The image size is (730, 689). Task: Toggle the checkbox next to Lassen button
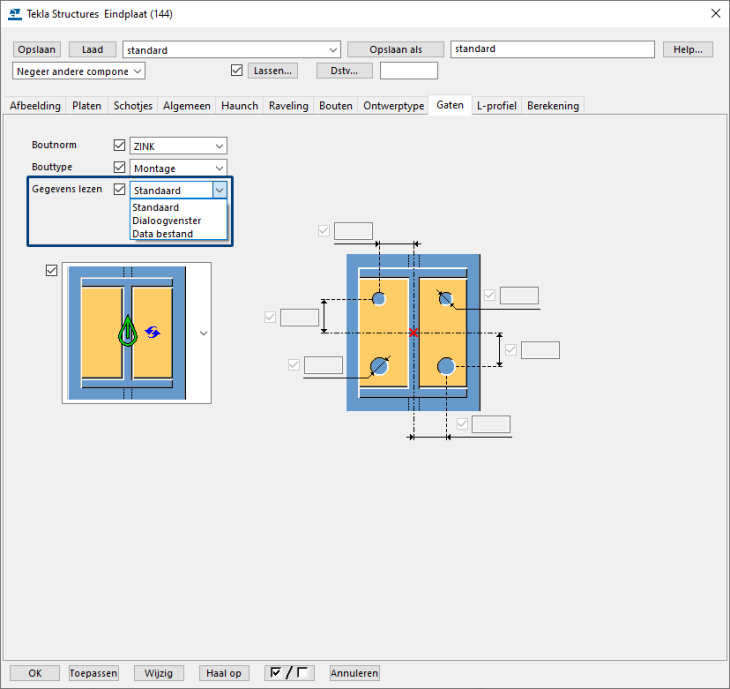[x=237, y=71]
